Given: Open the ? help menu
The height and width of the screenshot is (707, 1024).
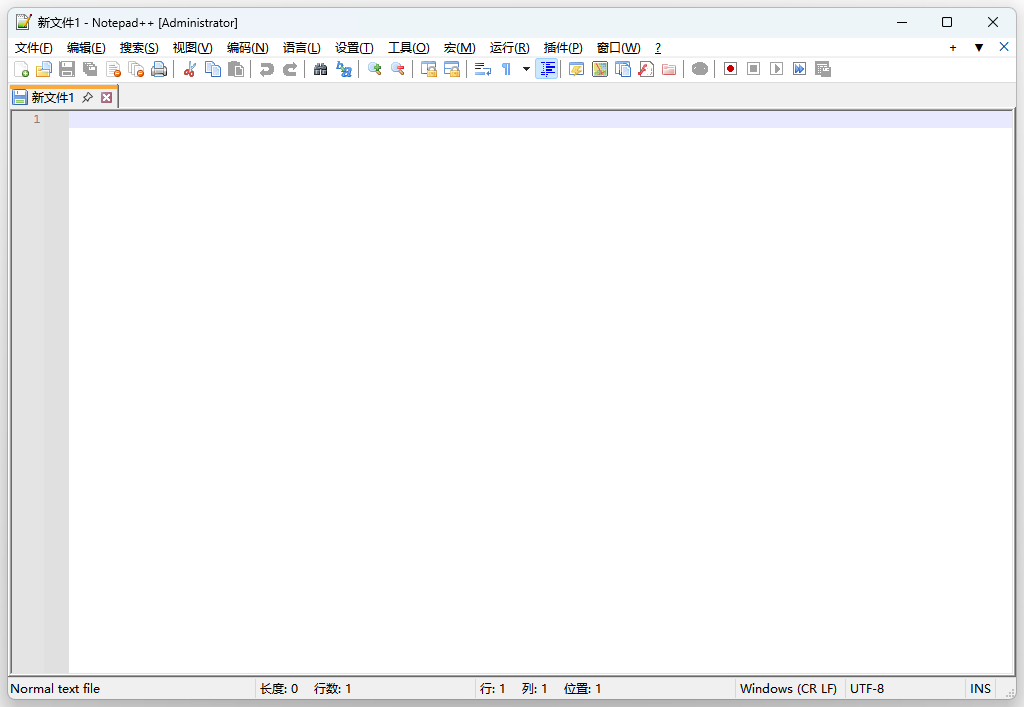Looking at the screenshot, I should click(658, 48).
